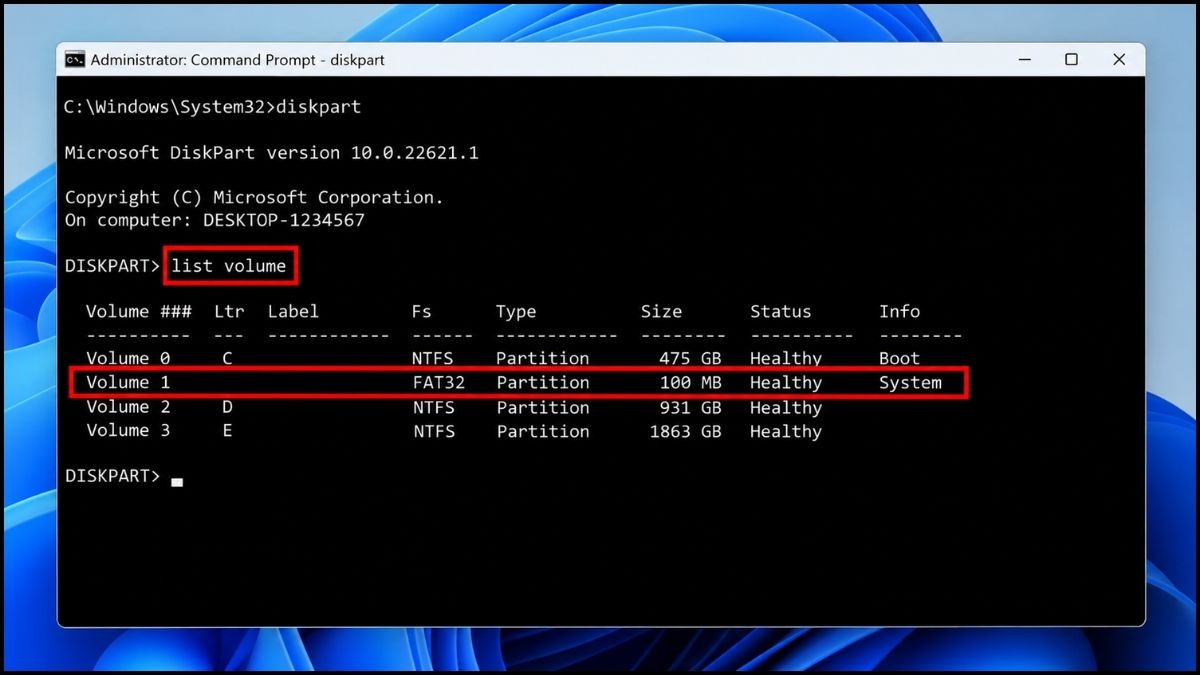Image resolution: width=1200 pixels, height=675 pixels.
Task: Click the '475 GB' size value
Action: click(690, 358)
